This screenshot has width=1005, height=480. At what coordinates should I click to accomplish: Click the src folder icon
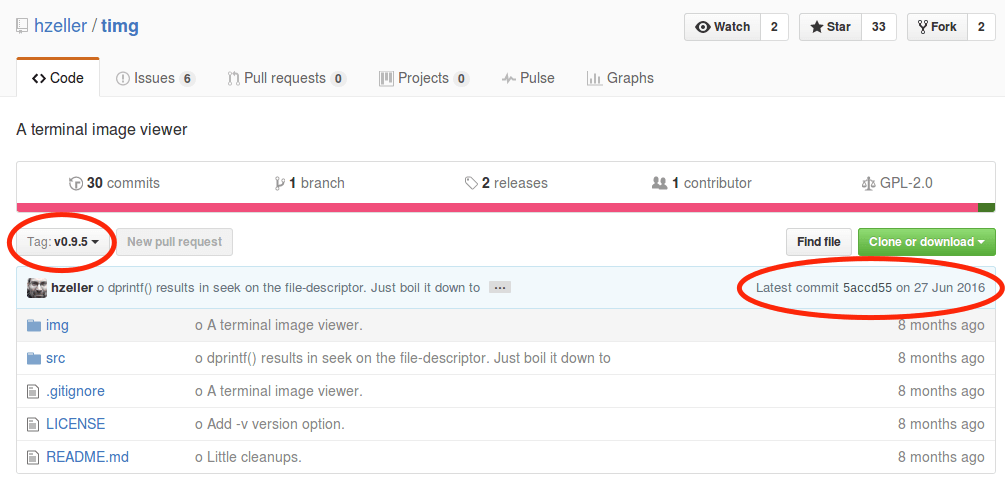coord(34,358)
